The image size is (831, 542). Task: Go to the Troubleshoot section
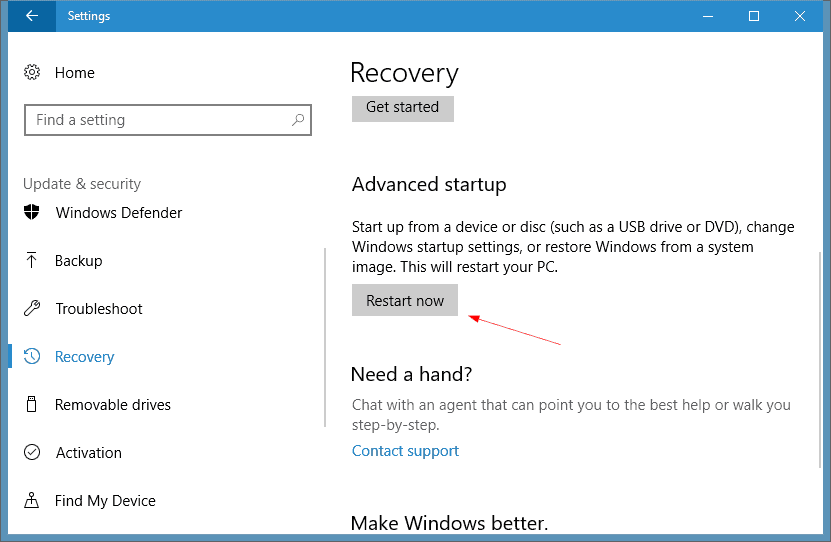coord(98,309)
